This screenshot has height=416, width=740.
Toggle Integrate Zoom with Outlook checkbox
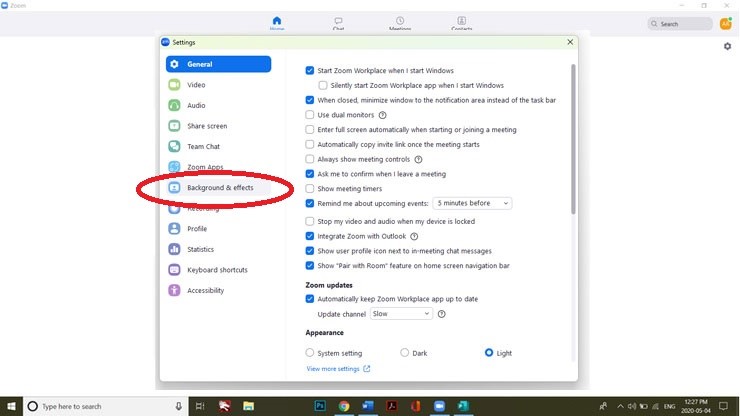point(310,236)
